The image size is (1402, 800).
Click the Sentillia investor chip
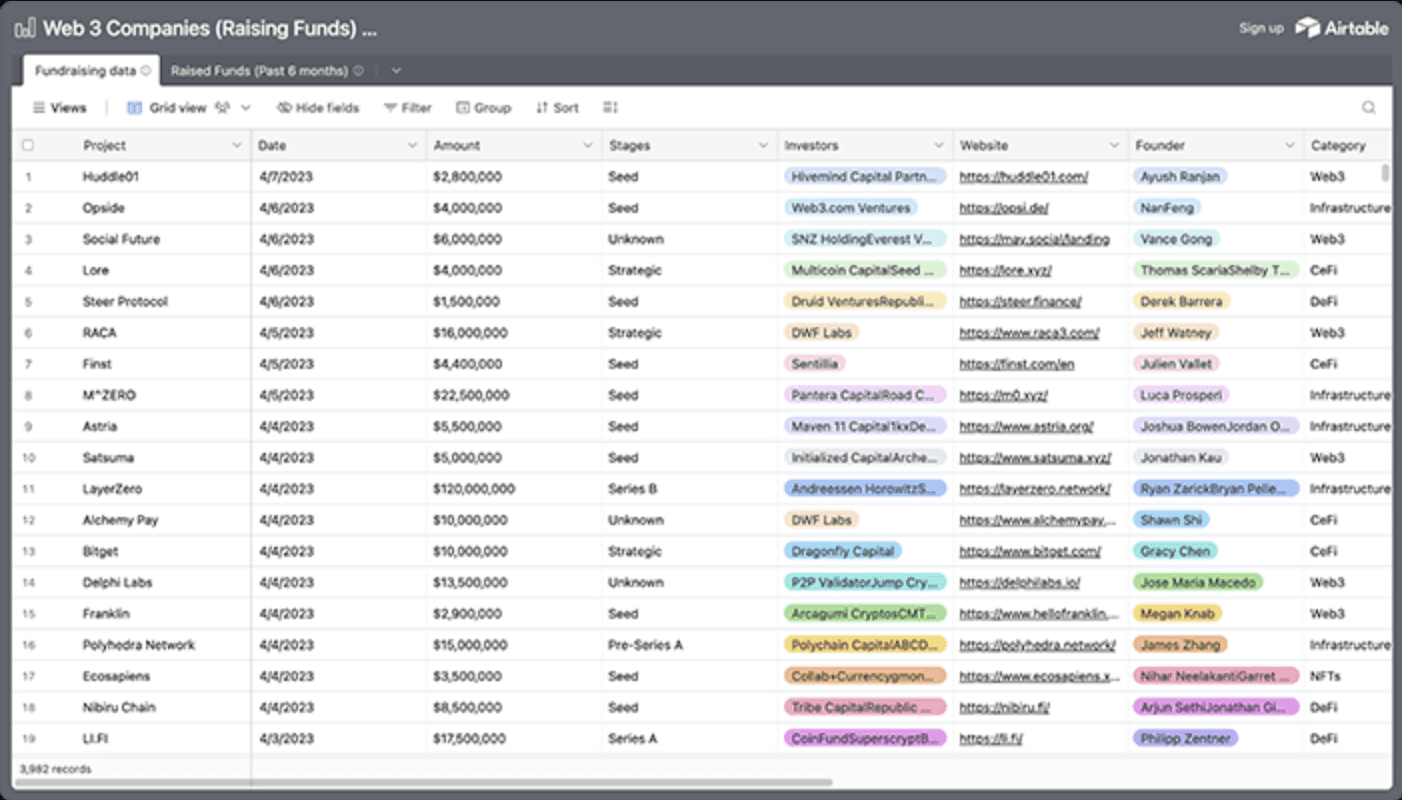click(x=815, y=364)
